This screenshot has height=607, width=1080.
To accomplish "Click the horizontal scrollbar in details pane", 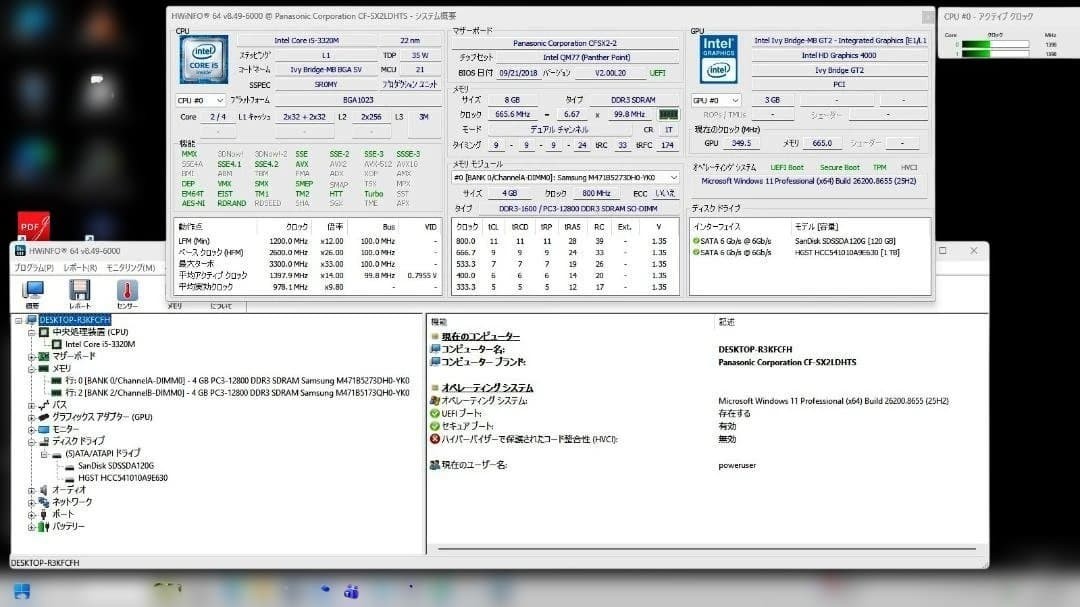I will [x=707, y=549].
